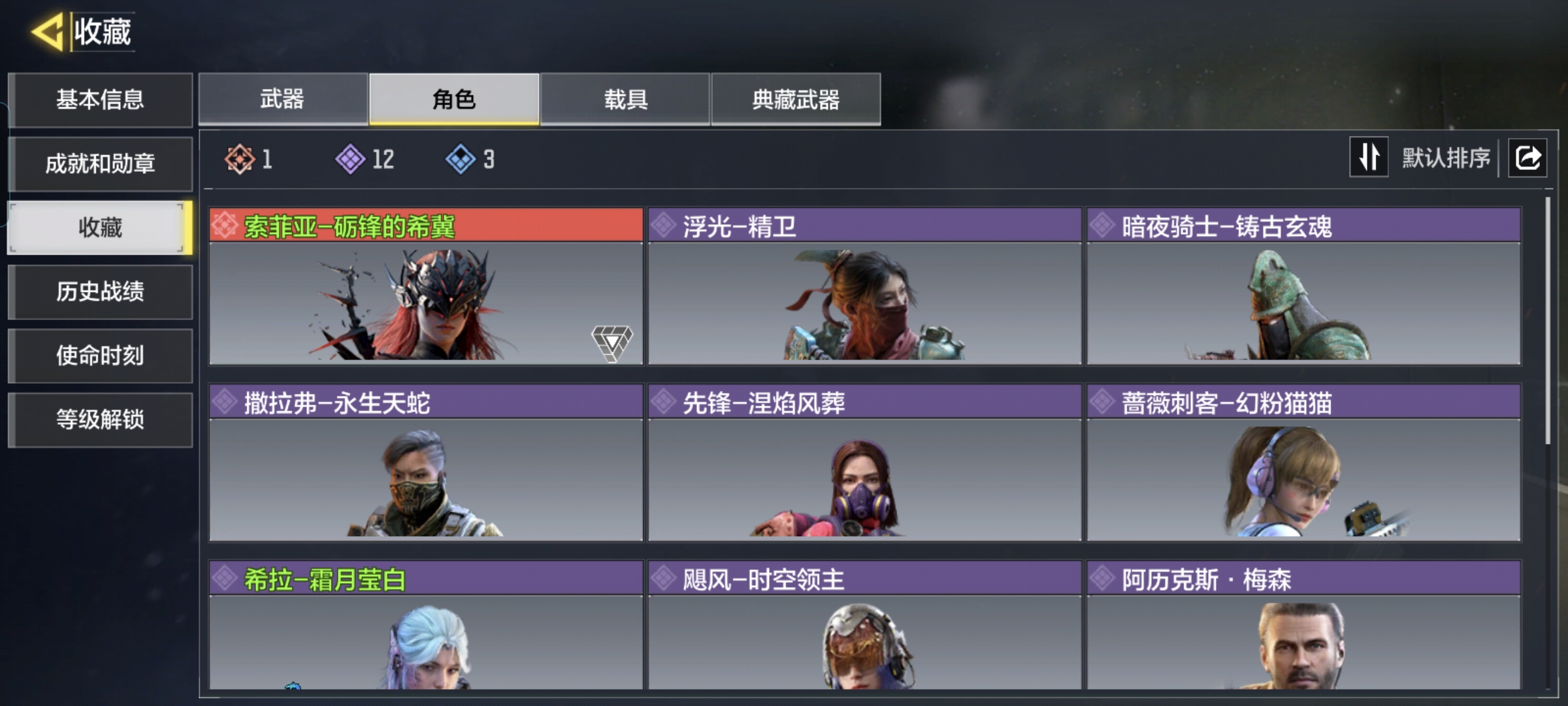1568x706 pixels.
Task: Go back using the yellow arrow icon
Action: click(x=47, y=31)
